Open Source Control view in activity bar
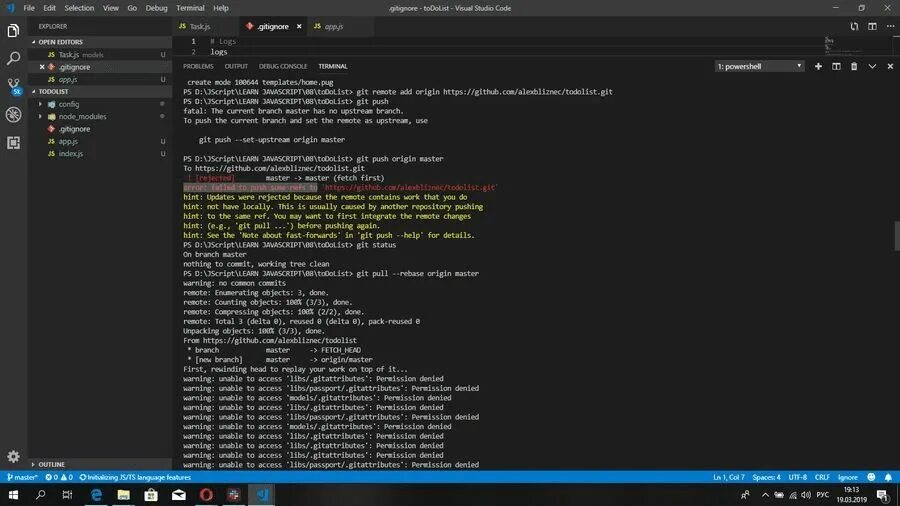 coord(13,86)
